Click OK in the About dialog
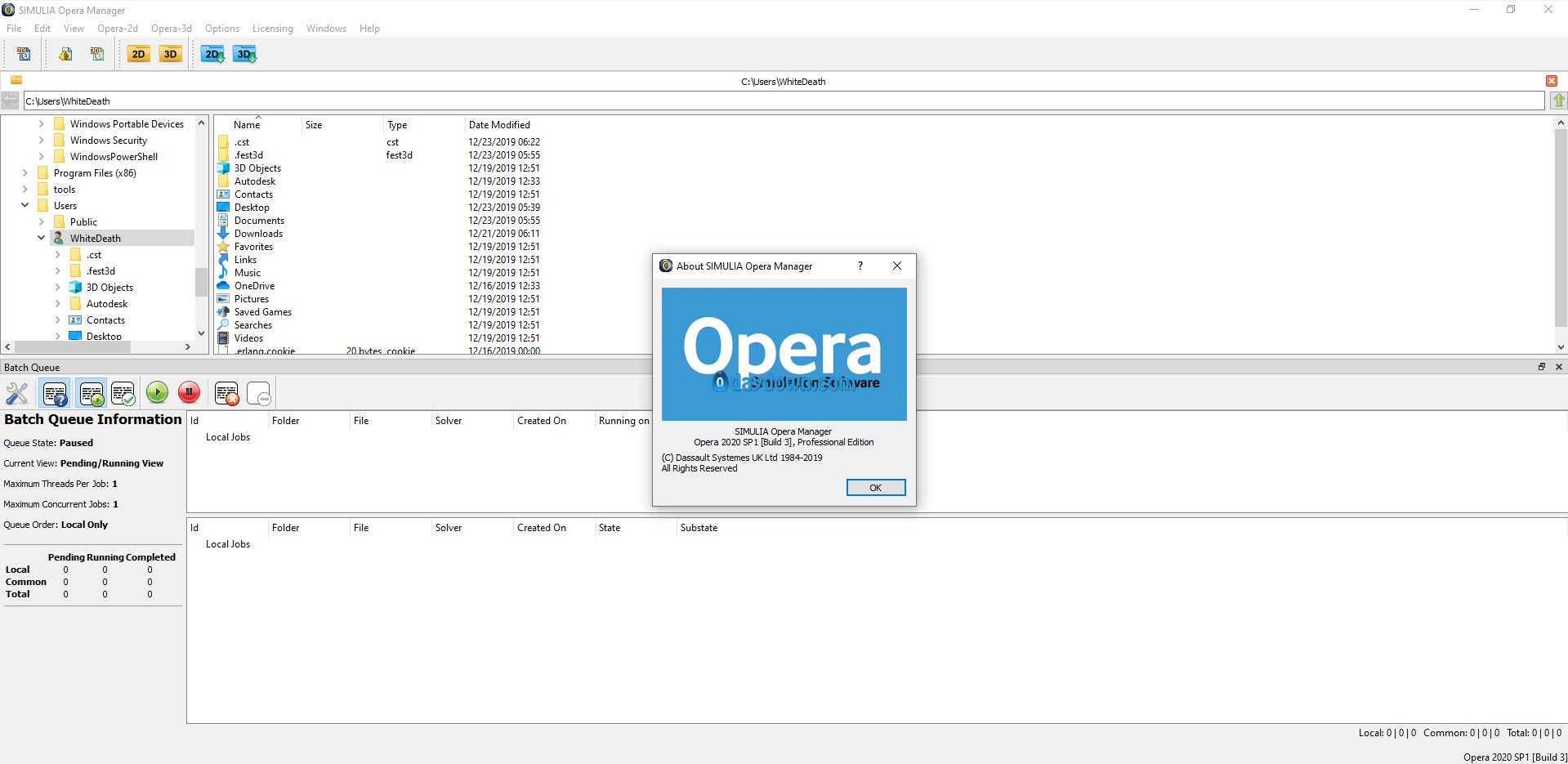The width and height of the screenshot is (1568, 764). pos(875,488)
